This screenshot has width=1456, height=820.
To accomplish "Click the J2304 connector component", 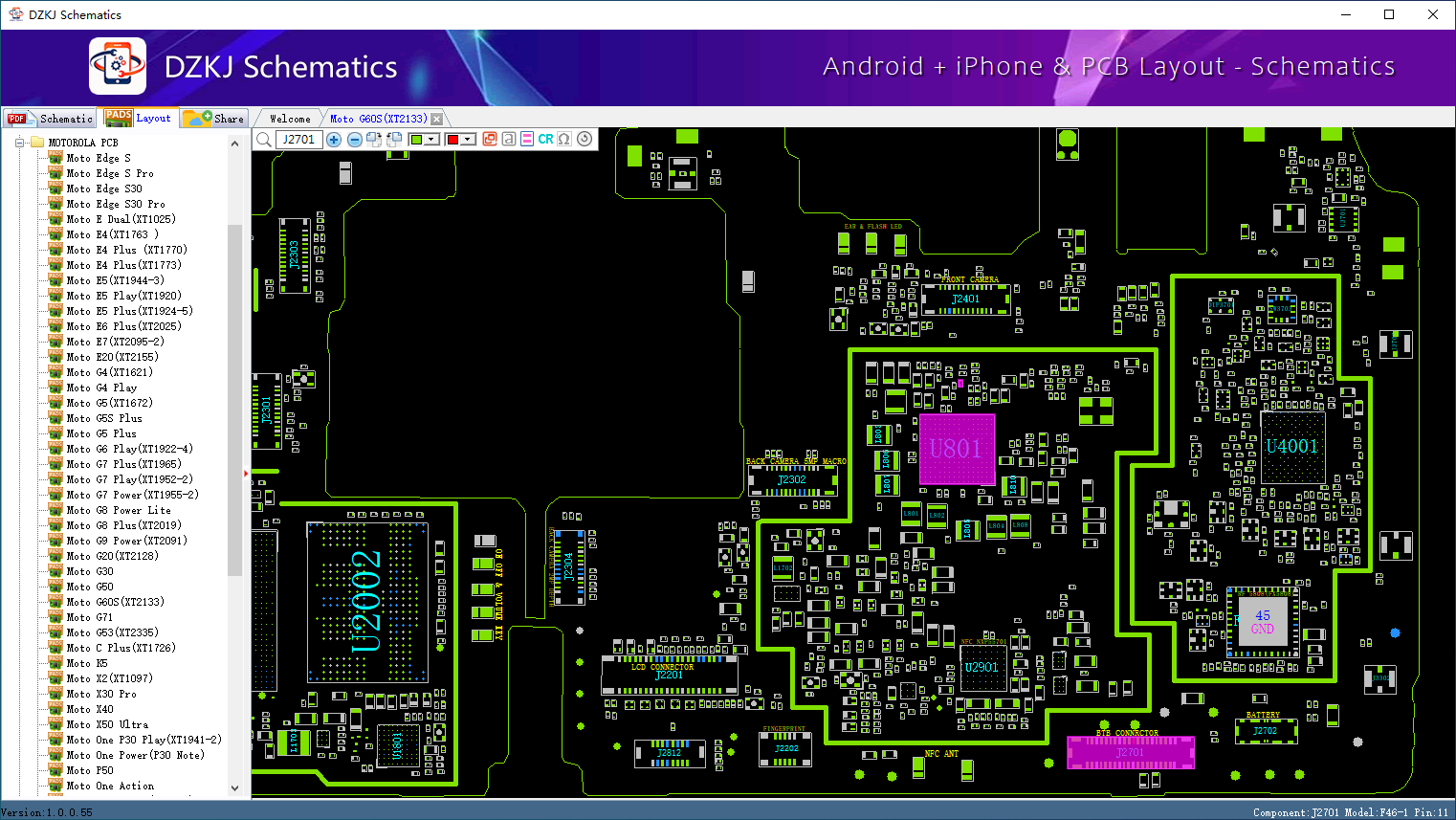I will tap(568, 566).
